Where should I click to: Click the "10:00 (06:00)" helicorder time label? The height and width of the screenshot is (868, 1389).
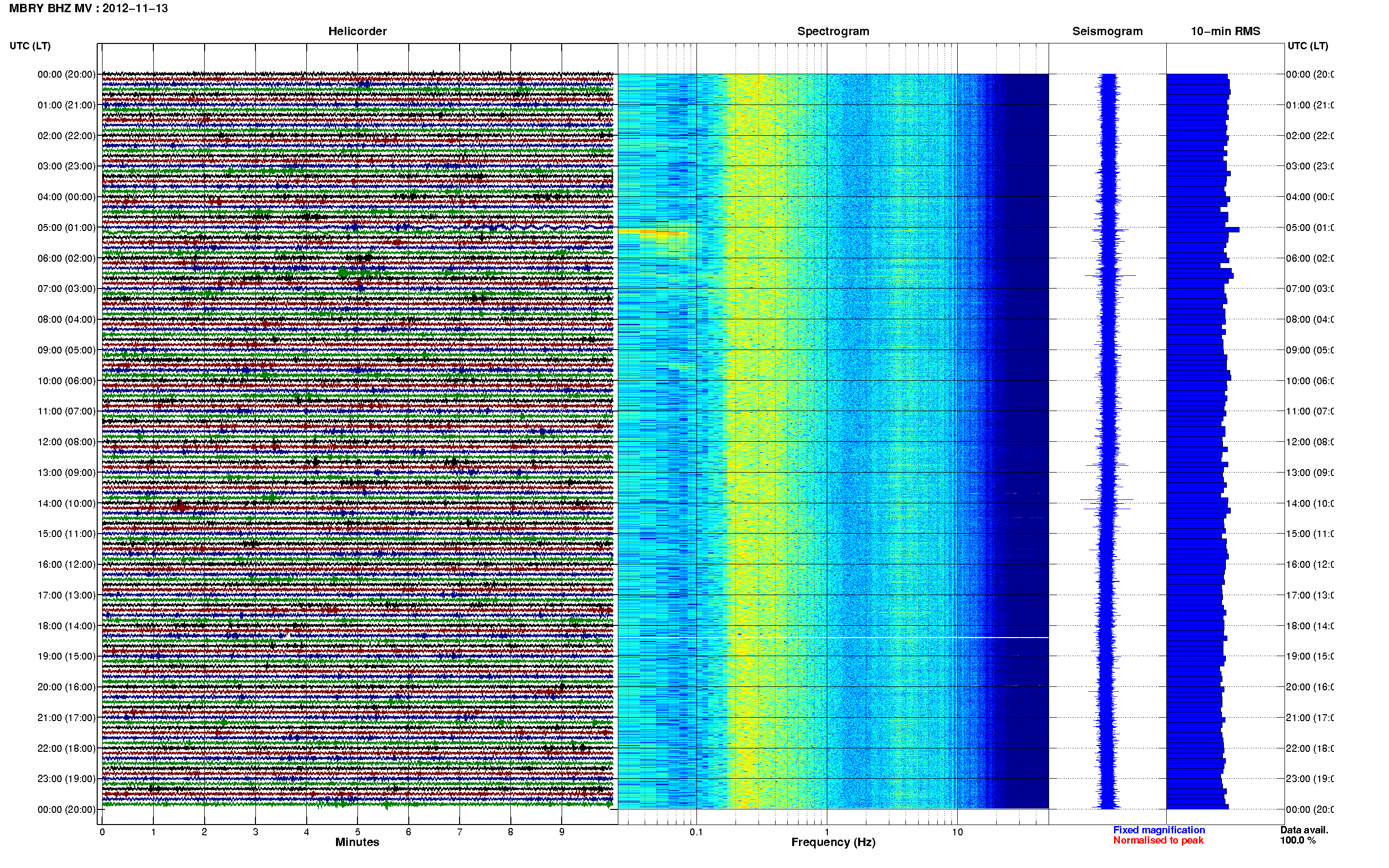(x=66, y=381)
